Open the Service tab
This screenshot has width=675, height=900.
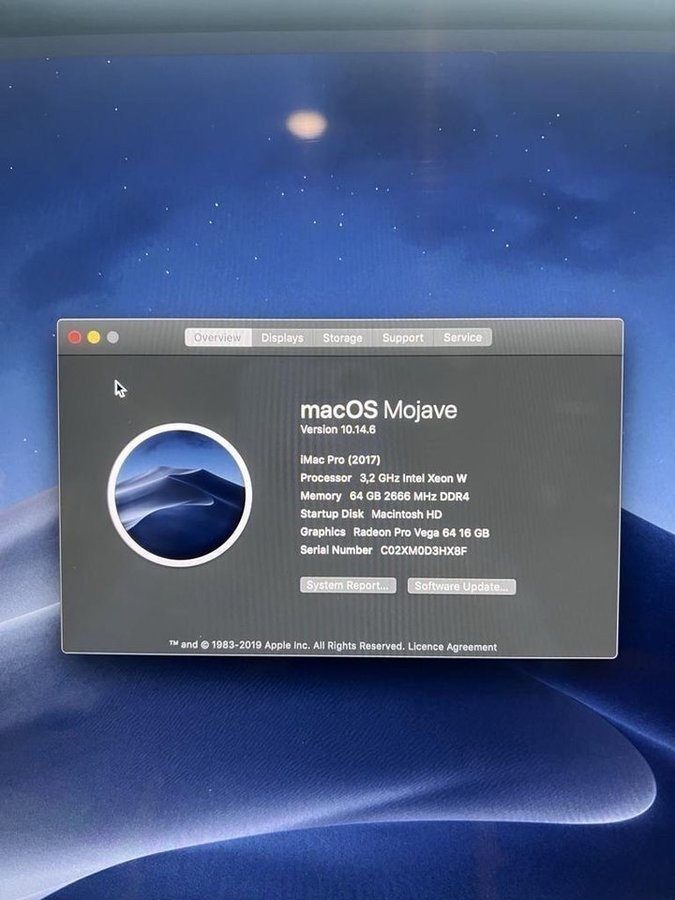[463, 338]
